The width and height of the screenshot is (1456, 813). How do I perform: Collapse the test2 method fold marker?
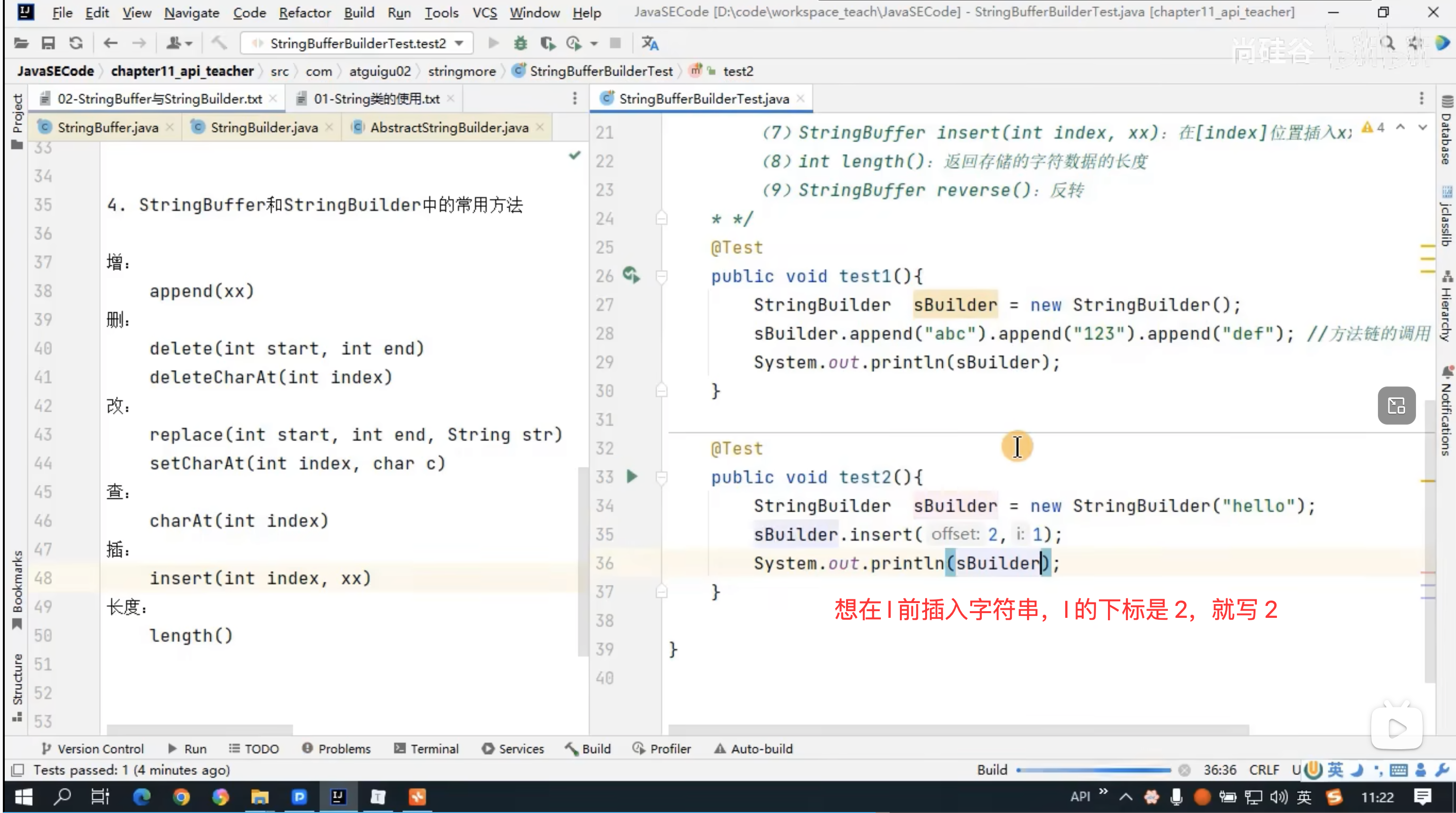click(661, 477)
